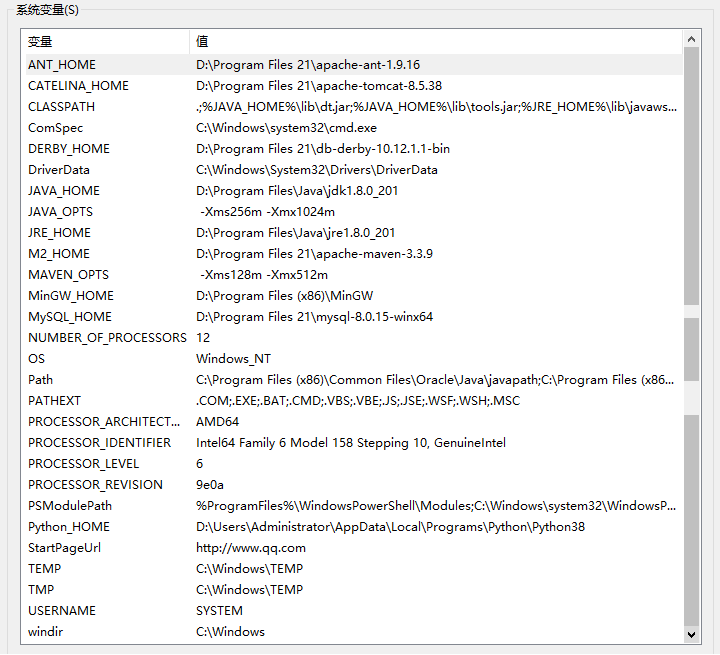Viewport: 720px width, 655px height.
Task: Select the PATHEXT variable row
Action: point(354,401)
